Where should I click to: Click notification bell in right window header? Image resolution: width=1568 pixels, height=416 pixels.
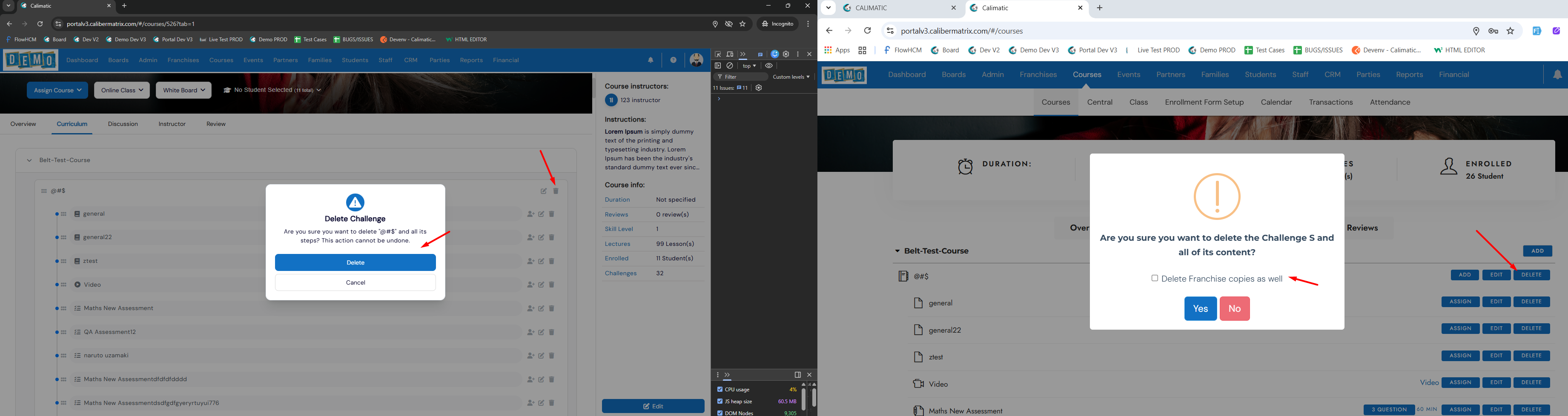click(1557, 75)
